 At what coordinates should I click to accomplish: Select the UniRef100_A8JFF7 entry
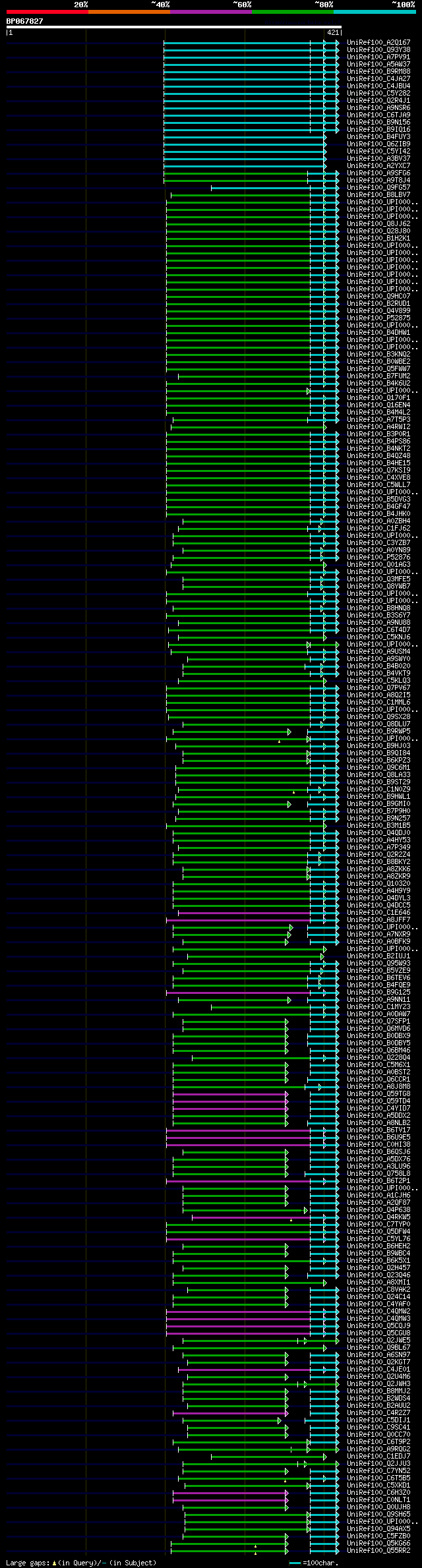click(x=378, y=920)
